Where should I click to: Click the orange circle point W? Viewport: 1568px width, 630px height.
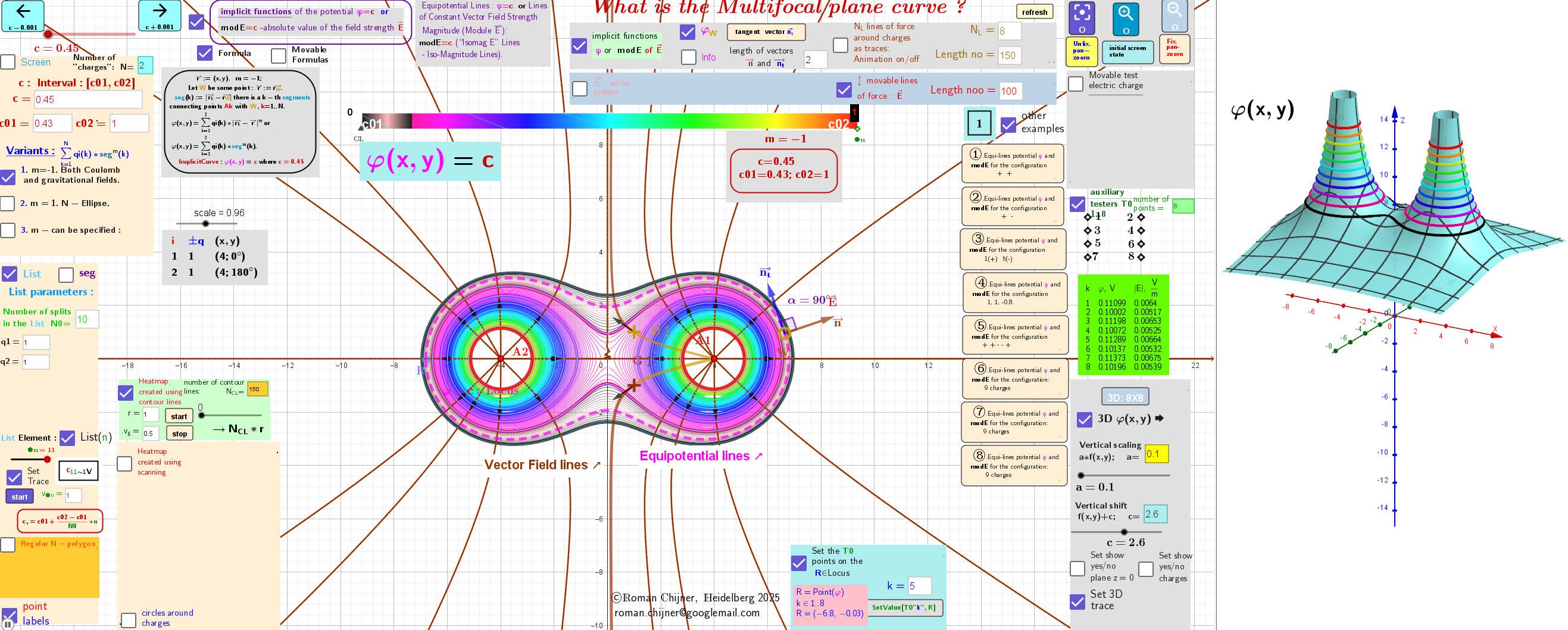(784, 333)
